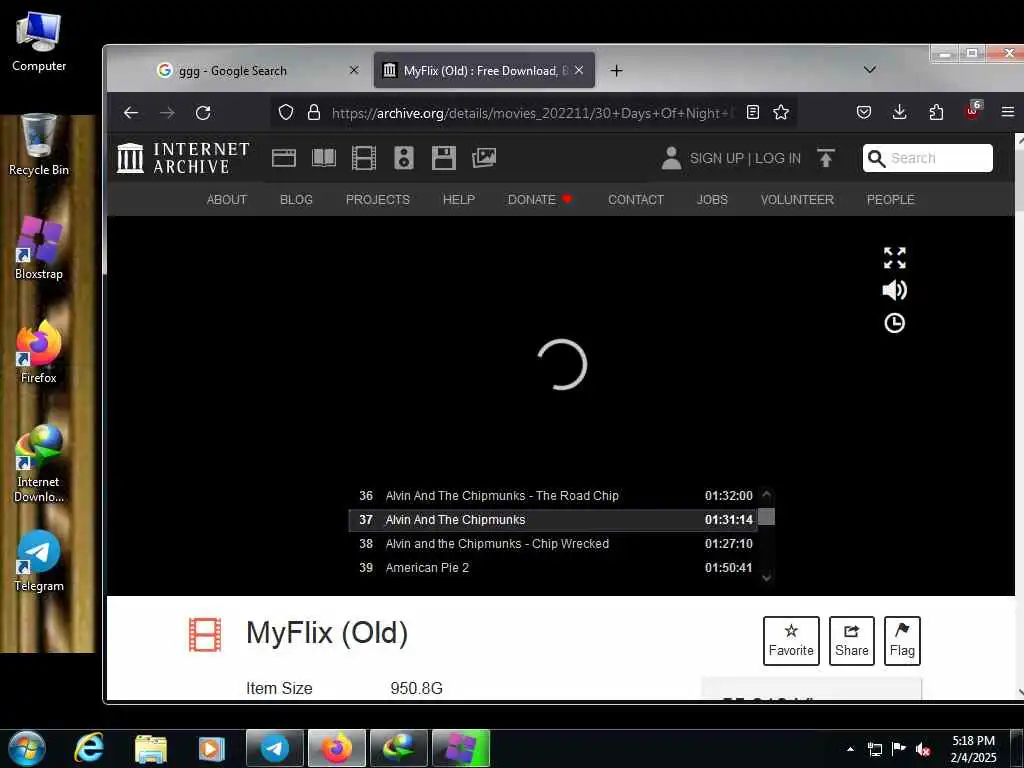Click SIGN UP | LOG IN link
Image resolution: width=1024 pixels, height=768 pixels.
coord(745,158)
